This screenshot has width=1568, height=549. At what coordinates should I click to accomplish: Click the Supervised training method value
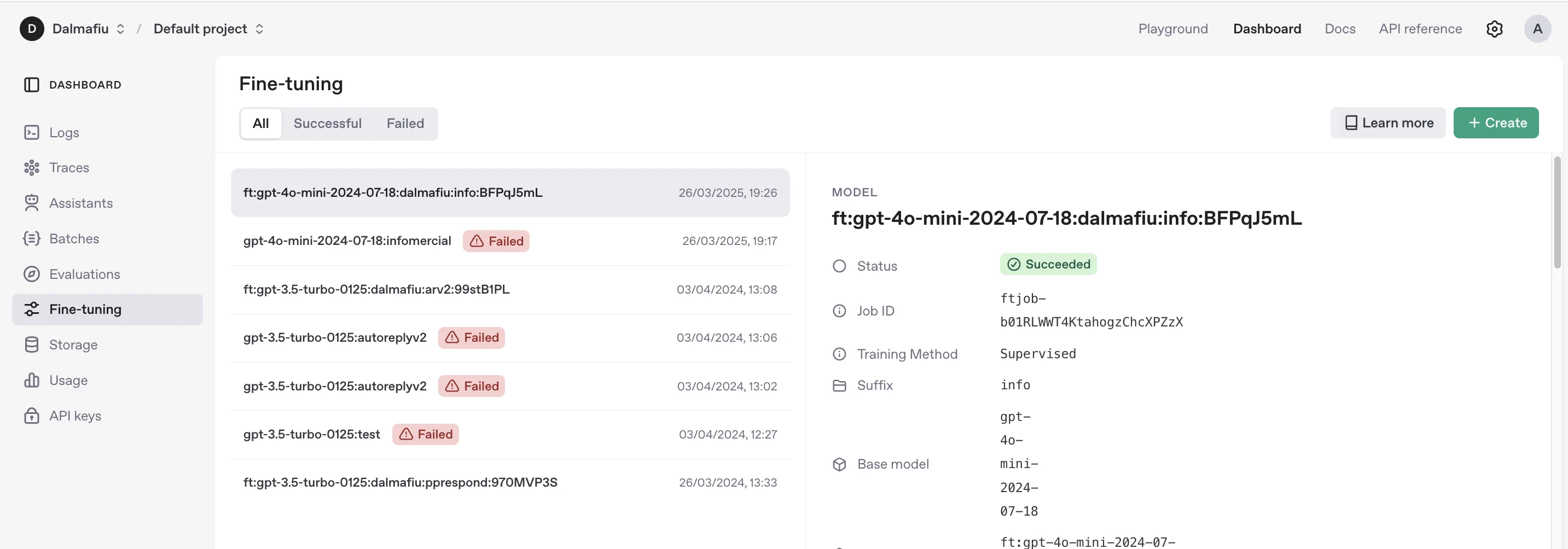1038,354
